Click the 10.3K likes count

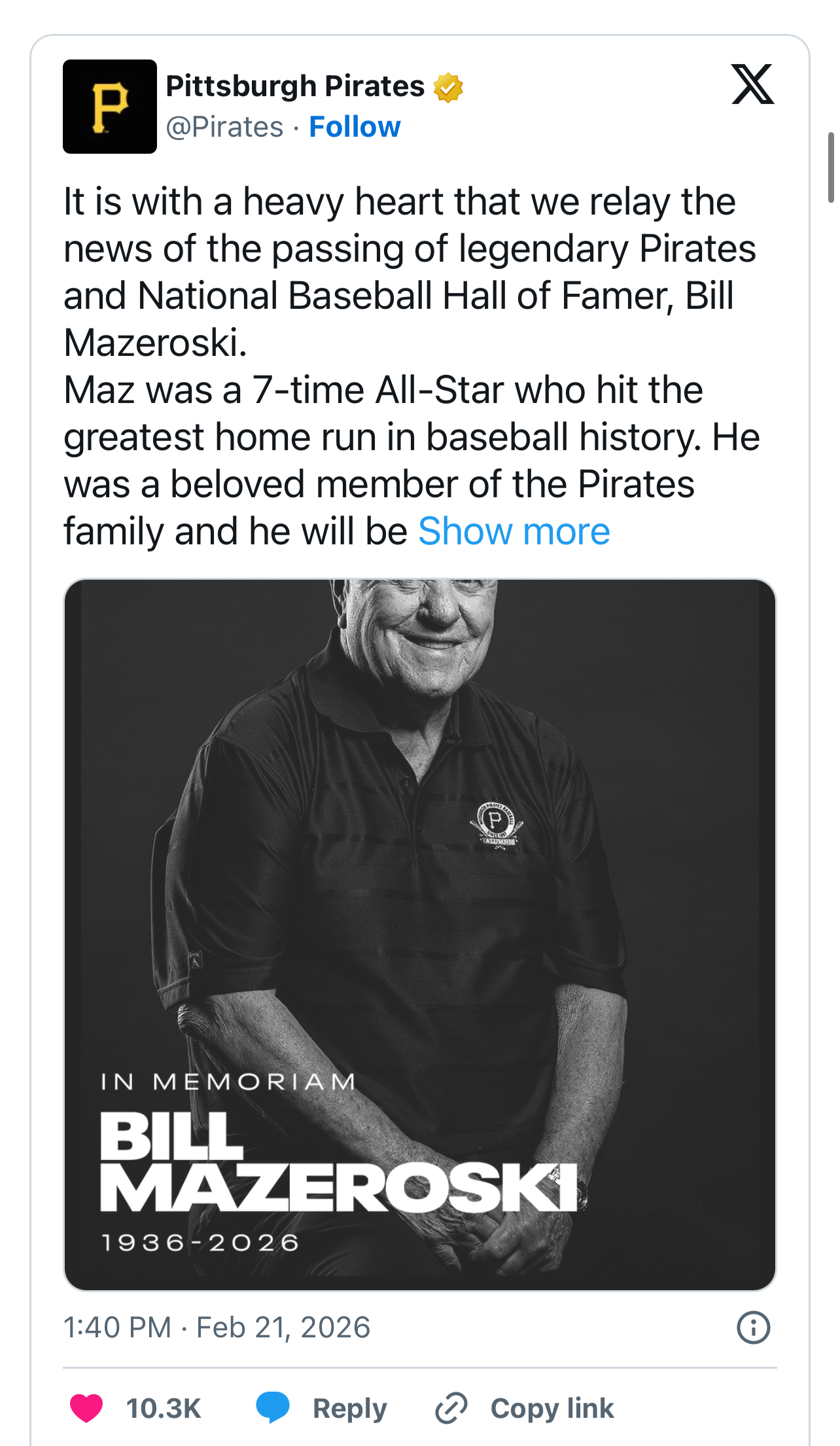click(164, 1408)
